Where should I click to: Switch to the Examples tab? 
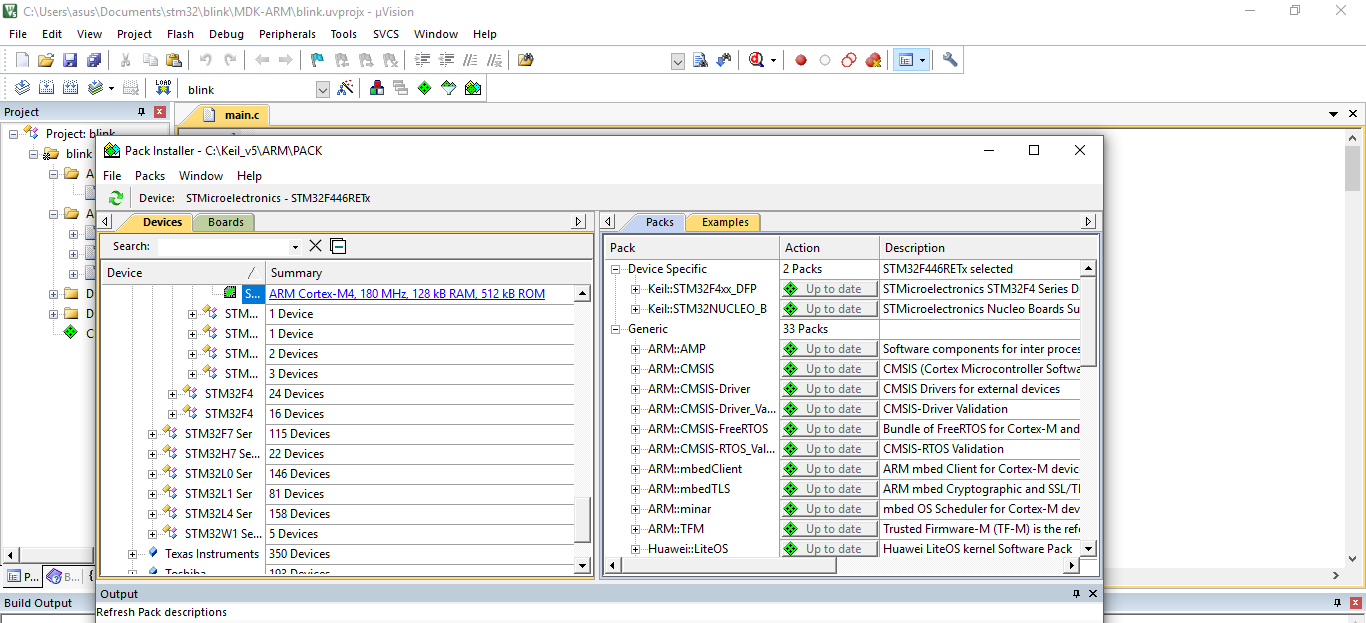(x=725, y=222)
